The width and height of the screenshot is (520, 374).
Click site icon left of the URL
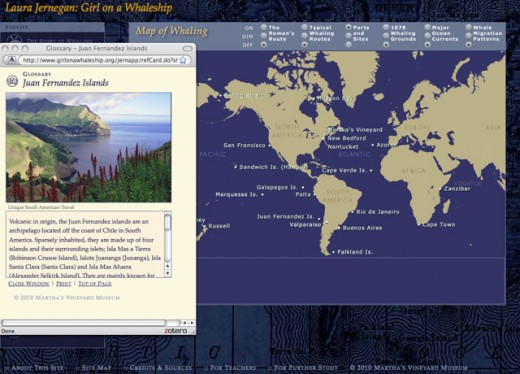point(12,60)
